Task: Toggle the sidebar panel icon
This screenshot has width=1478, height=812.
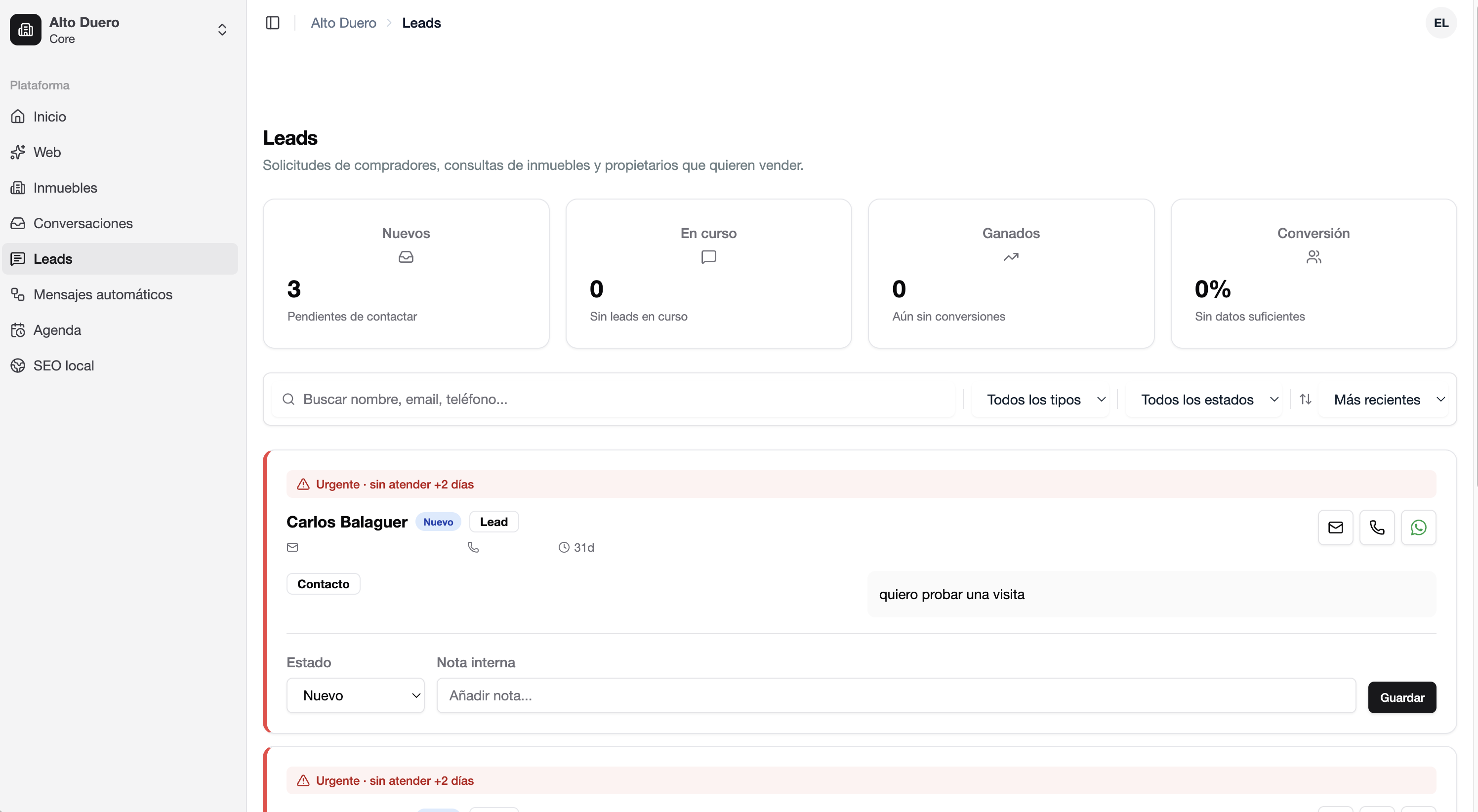Action: click(x=273, y=23)
